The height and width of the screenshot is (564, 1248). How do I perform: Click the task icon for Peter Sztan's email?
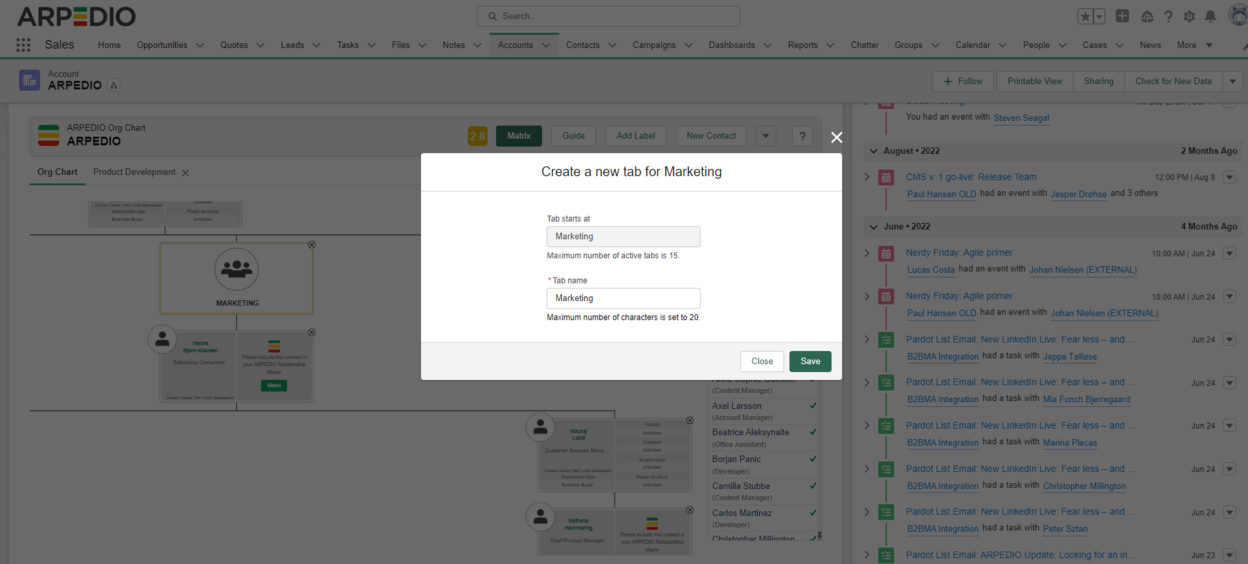click(x=886, y=512)
